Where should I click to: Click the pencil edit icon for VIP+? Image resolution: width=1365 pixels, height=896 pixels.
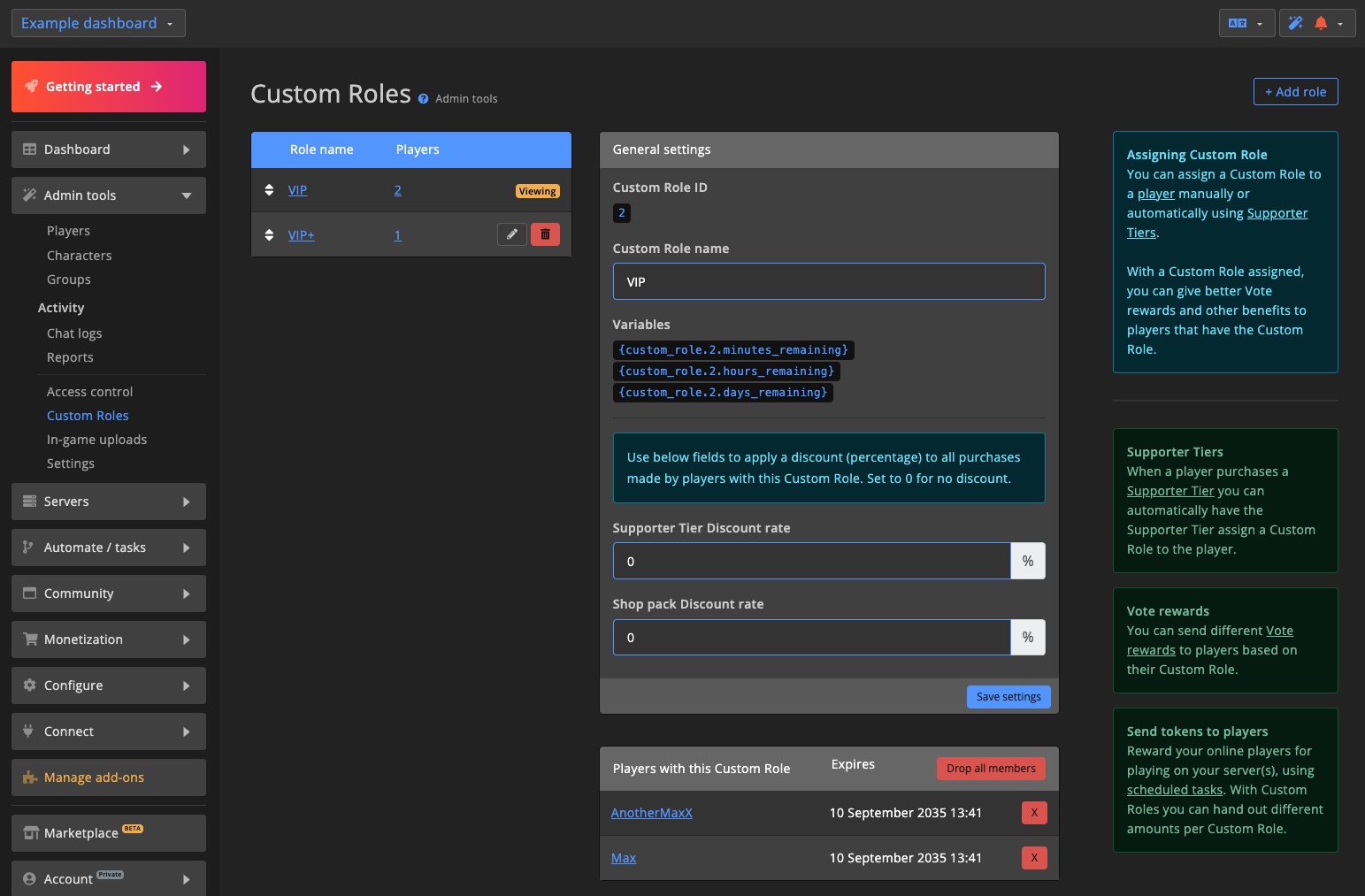point(512,234)
